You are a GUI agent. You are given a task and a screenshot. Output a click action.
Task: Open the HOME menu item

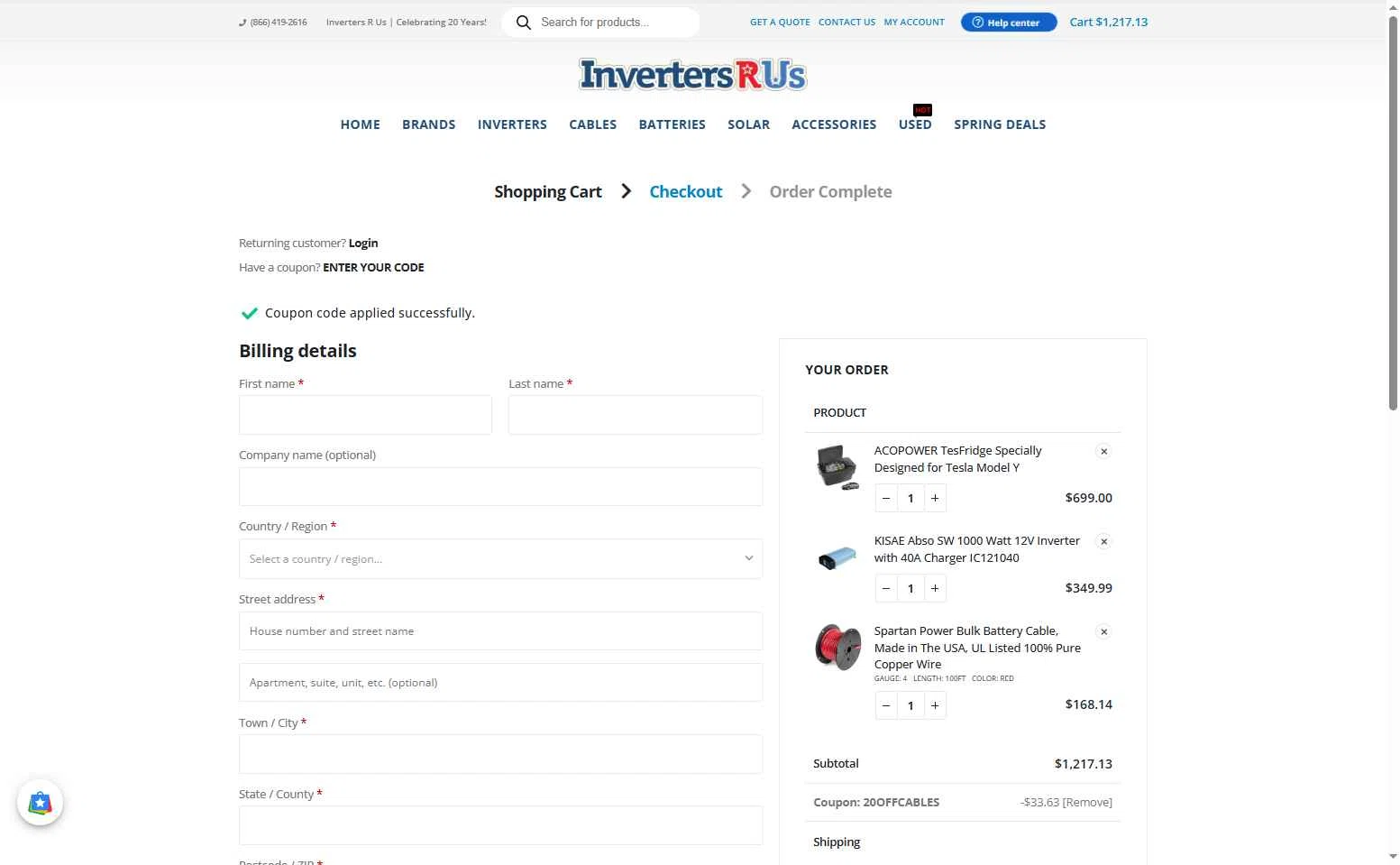pos(360,124)
